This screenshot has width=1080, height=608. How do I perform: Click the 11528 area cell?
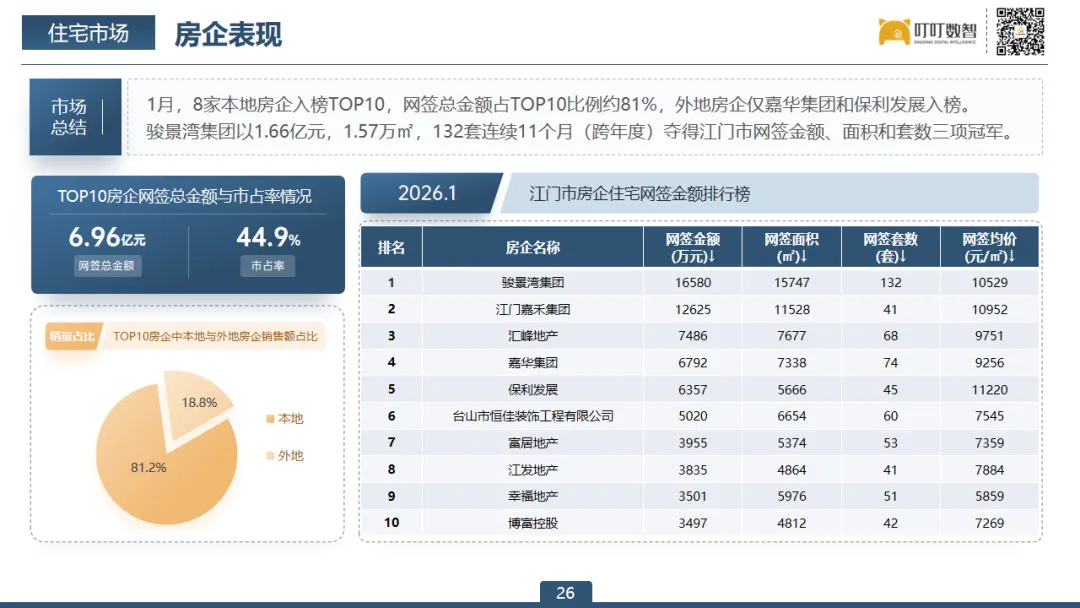coord(792,309)
